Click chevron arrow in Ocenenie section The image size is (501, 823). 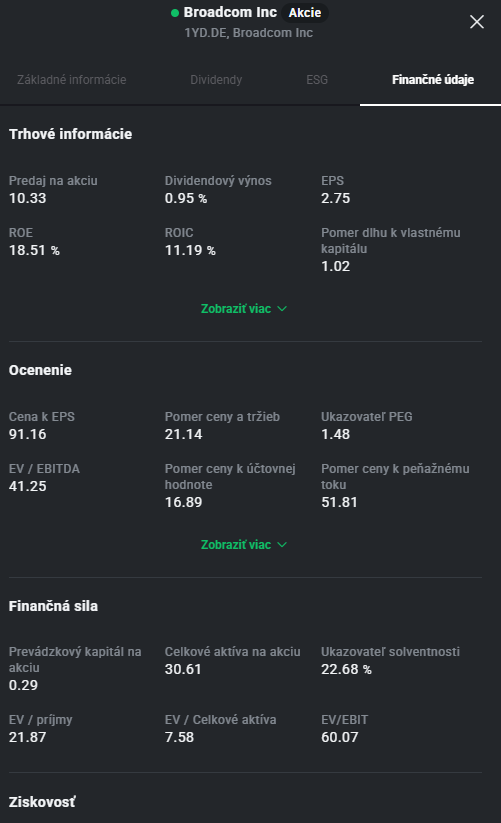click(282, 545)
